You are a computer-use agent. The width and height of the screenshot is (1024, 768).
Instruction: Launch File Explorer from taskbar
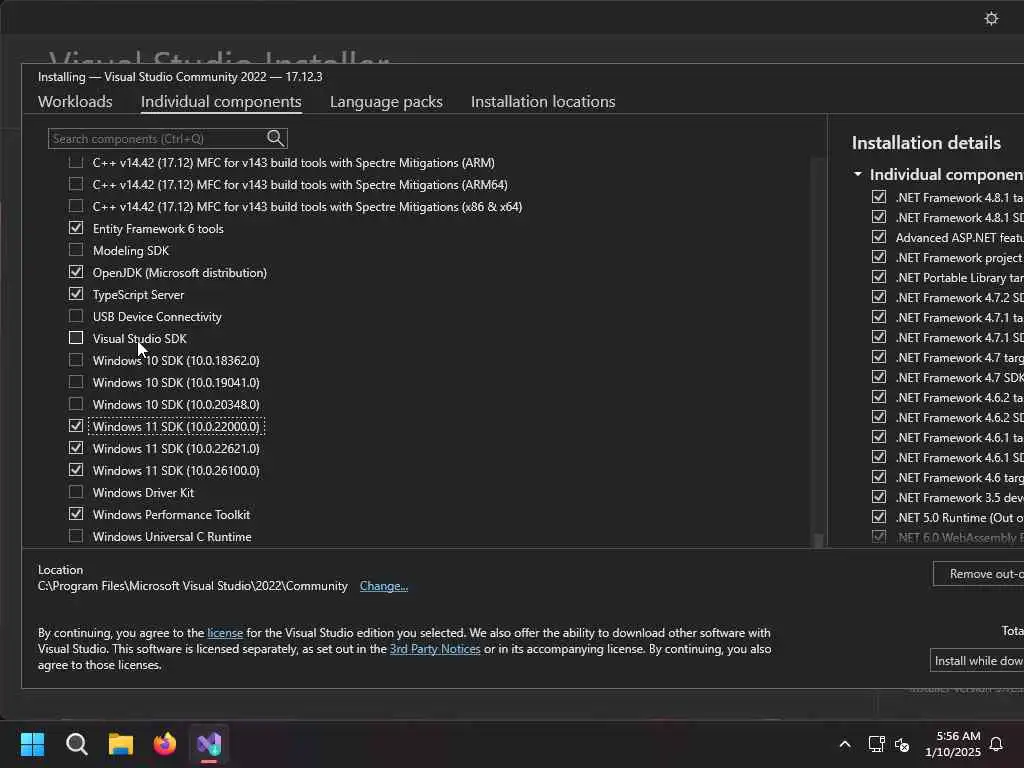pyautogui.click(x=121, y=744)
